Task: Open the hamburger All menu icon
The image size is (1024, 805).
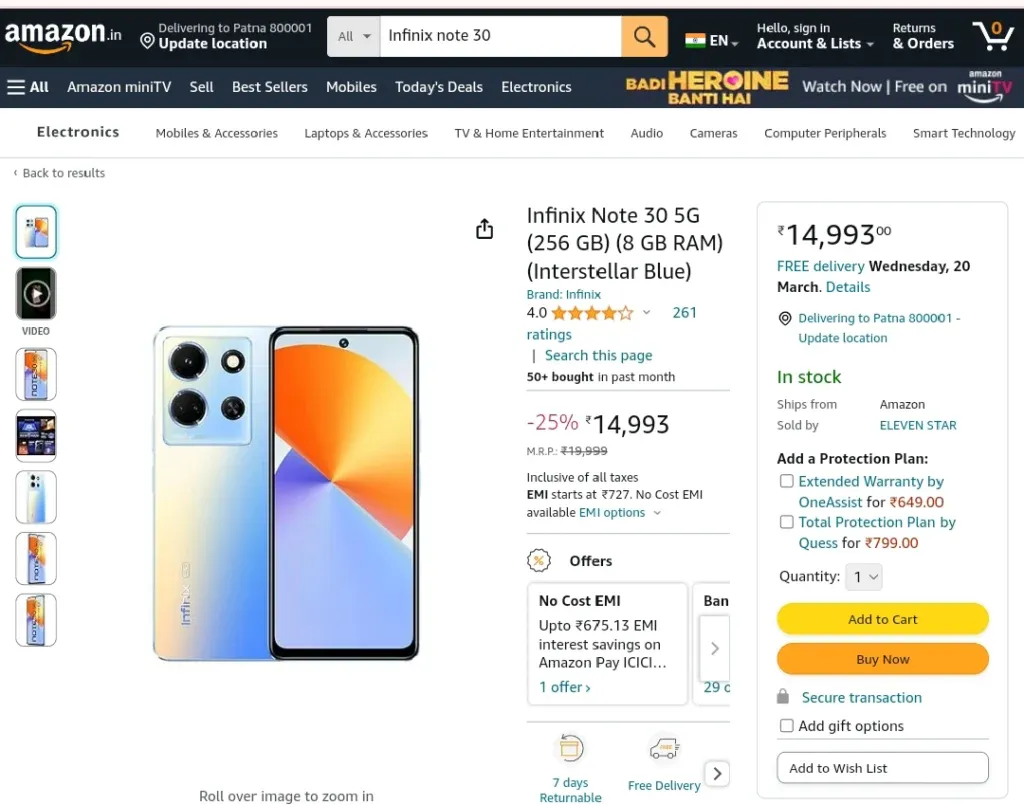Action: (16, 87)
